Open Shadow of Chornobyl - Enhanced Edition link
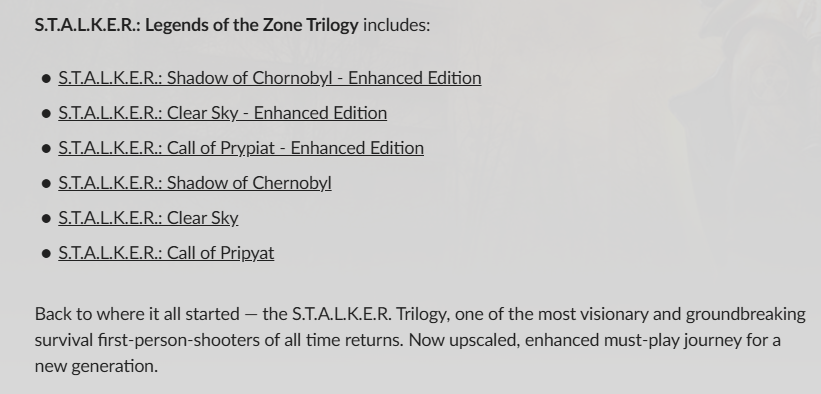This screenshot has width=821, height=394. click(x=270, y=78)
